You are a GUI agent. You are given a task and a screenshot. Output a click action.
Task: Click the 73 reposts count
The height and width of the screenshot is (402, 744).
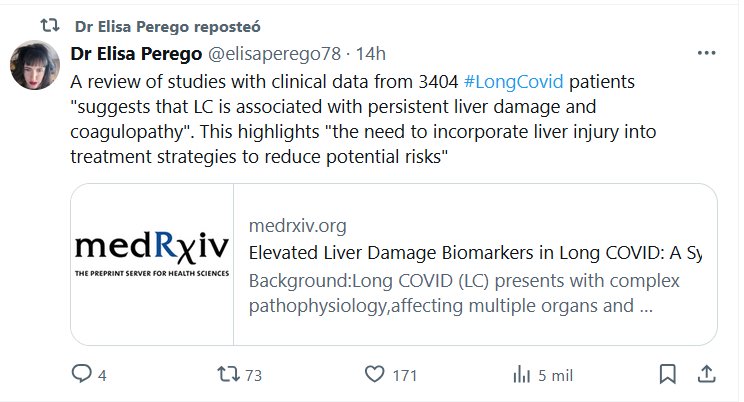click(x=253, y=375)
